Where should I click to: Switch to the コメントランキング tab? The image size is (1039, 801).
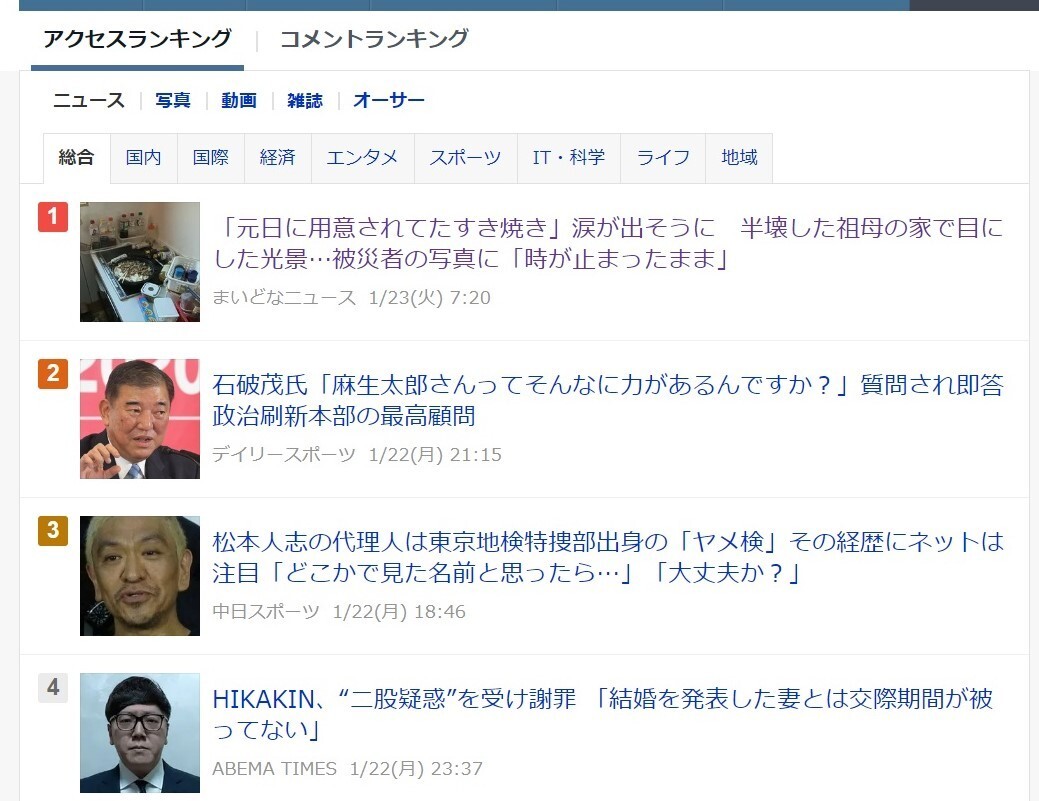[374, 38]
